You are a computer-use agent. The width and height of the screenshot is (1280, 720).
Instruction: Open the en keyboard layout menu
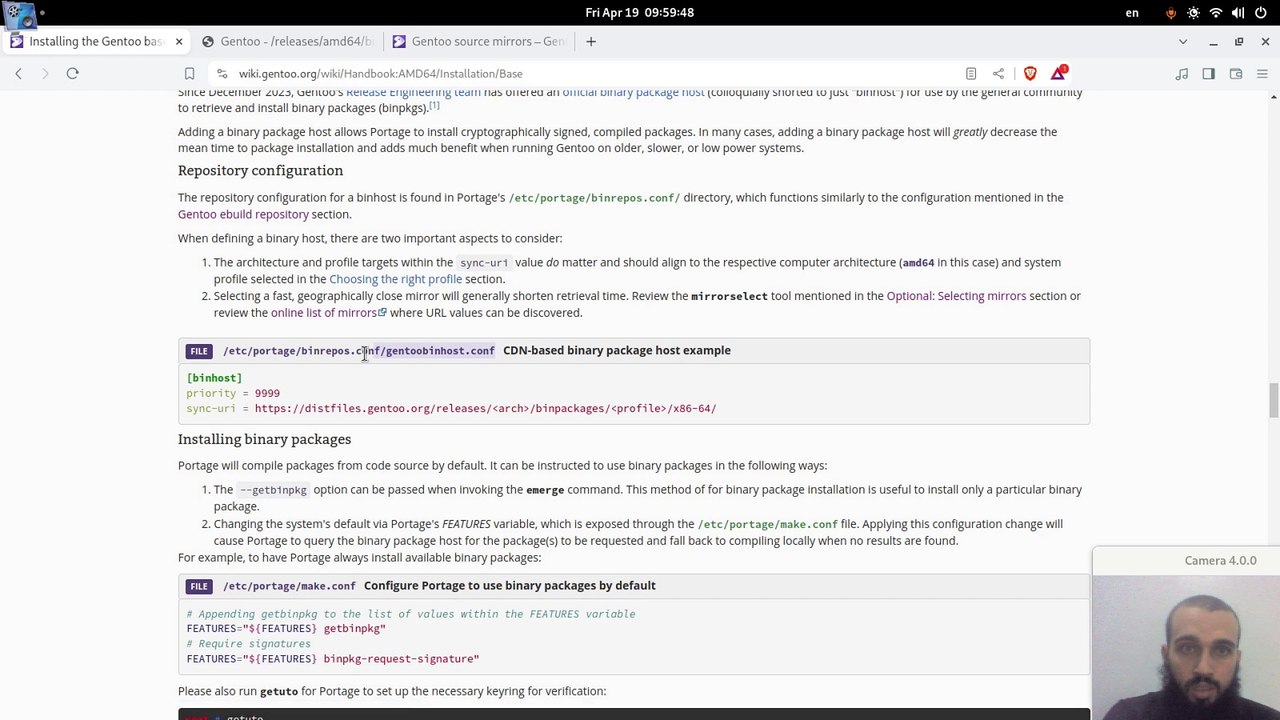pyautogui.click(x=1132, y=13)
